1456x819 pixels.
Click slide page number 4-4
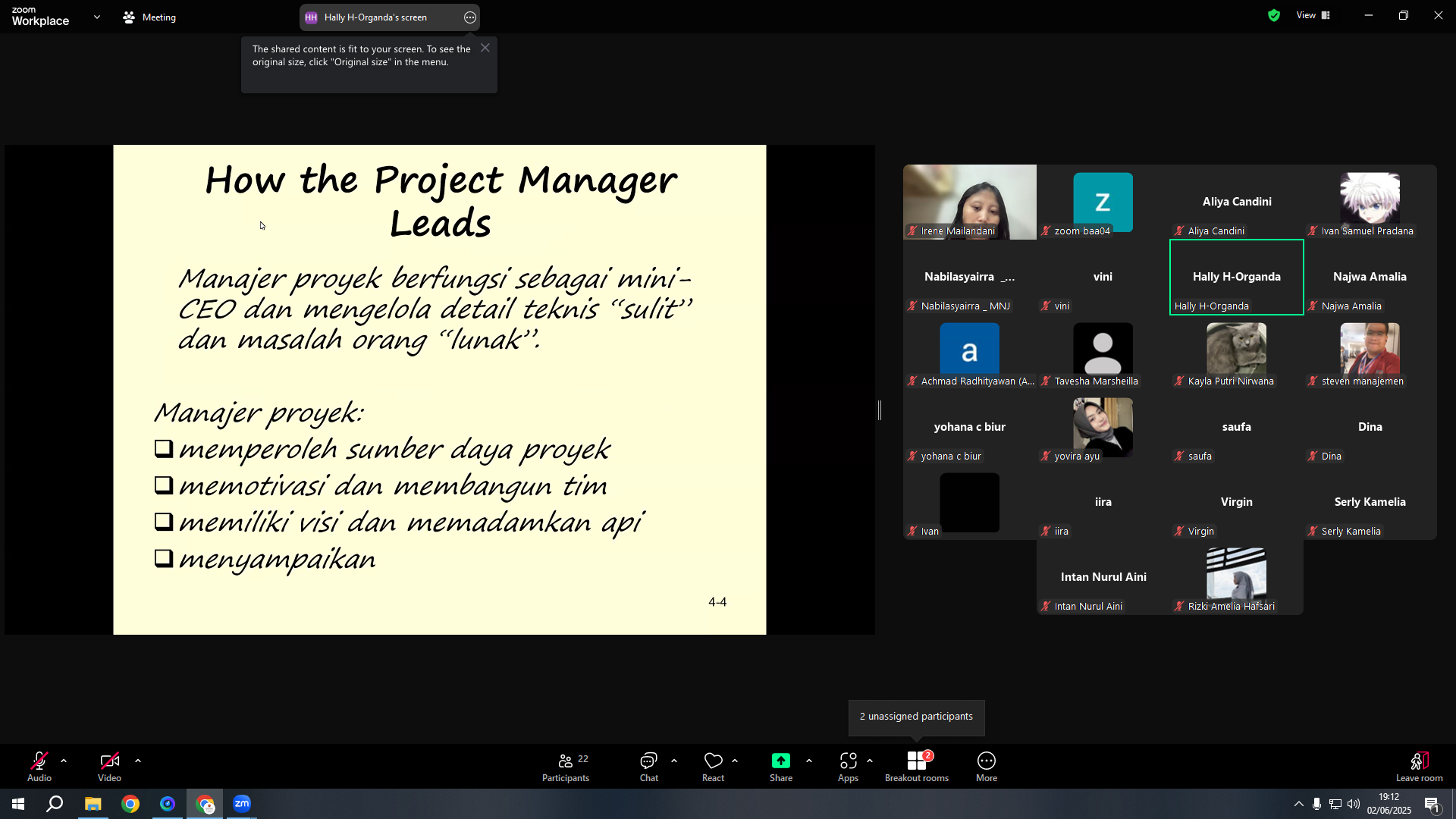[717, 602]
